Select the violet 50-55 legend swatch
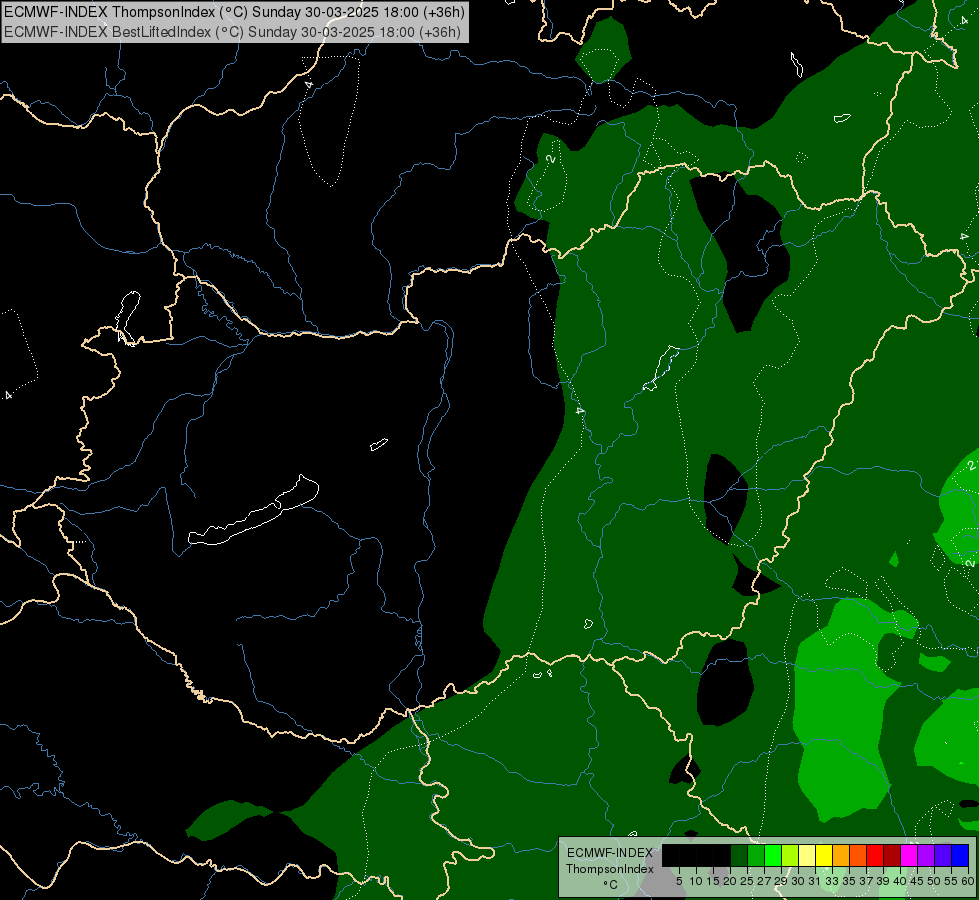 (x=943, y=855)
